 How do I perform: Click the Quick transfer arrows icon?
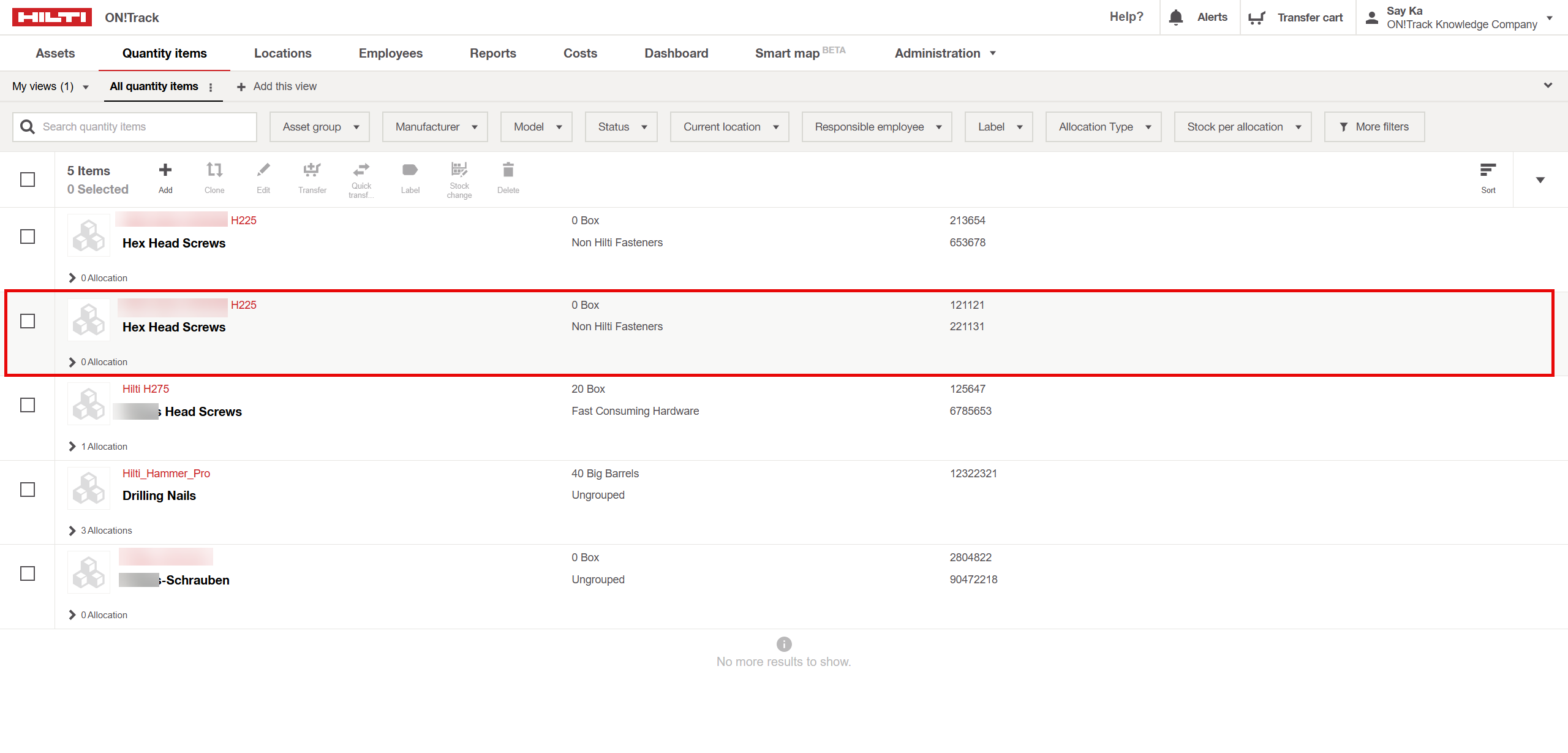pos(361,169)
